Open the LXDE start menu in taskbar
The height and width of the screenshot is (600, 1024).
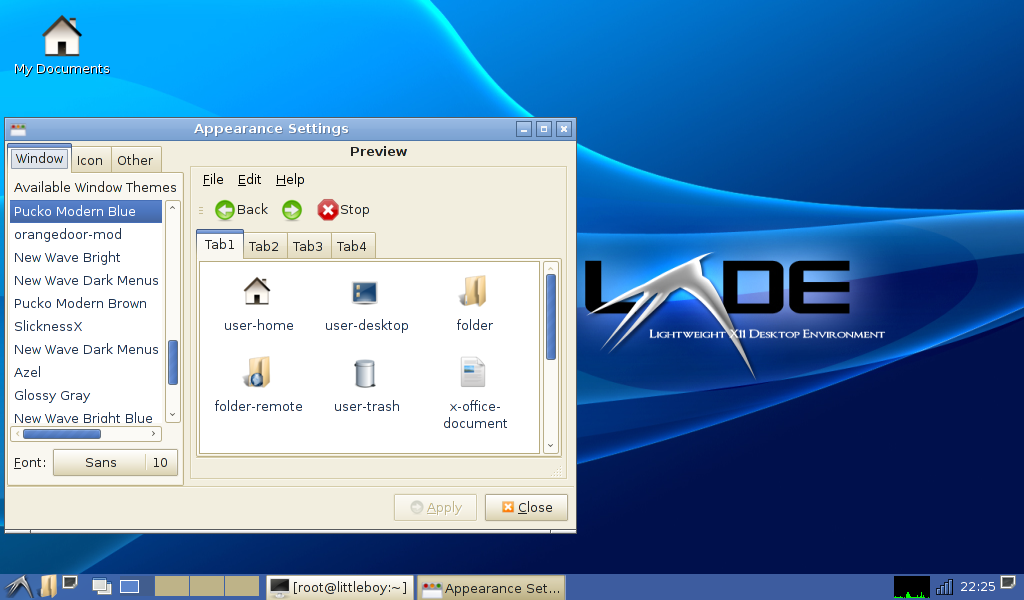click(17, 587)
